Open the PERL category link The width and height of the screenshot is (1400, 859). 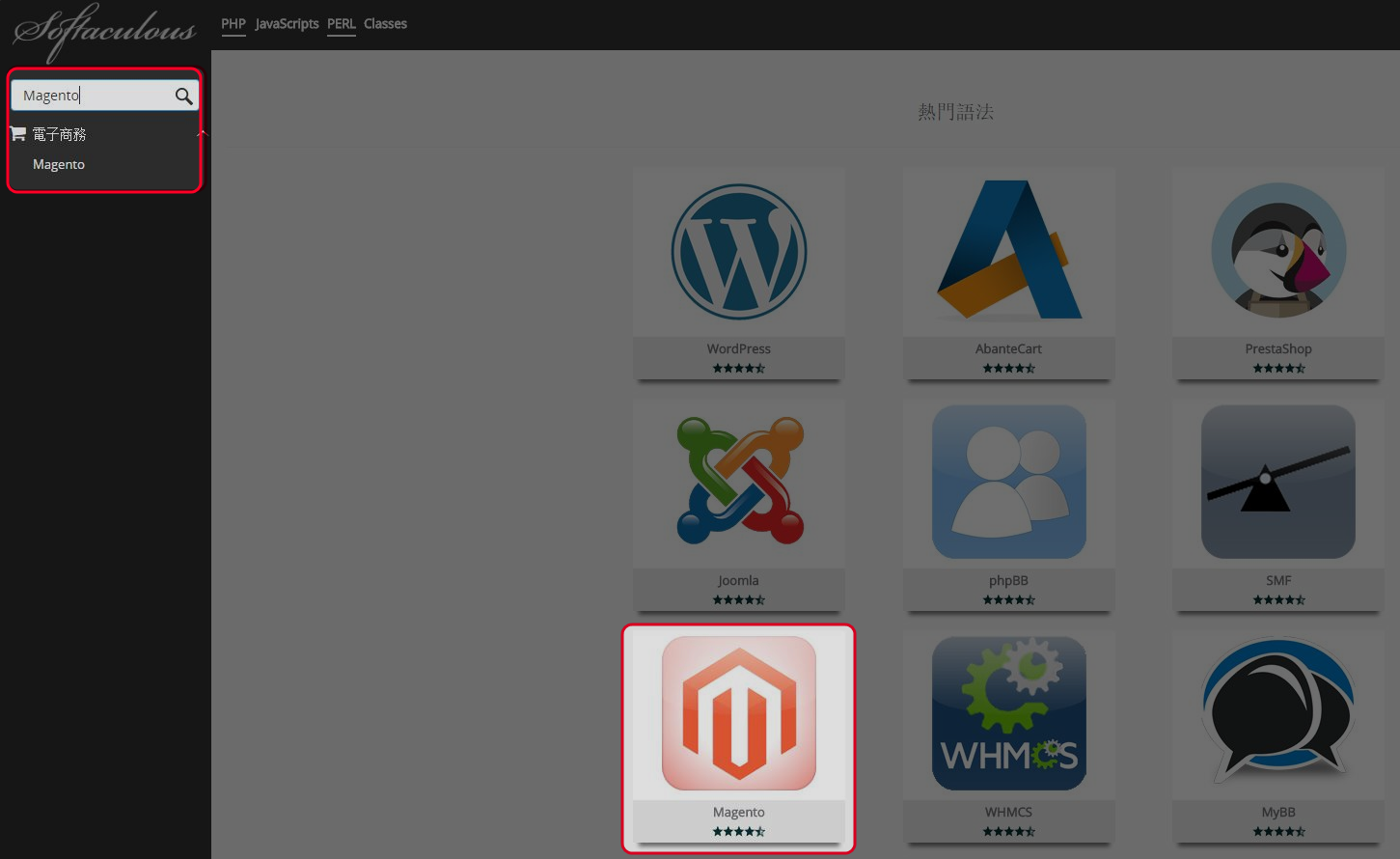coord(341,24)
